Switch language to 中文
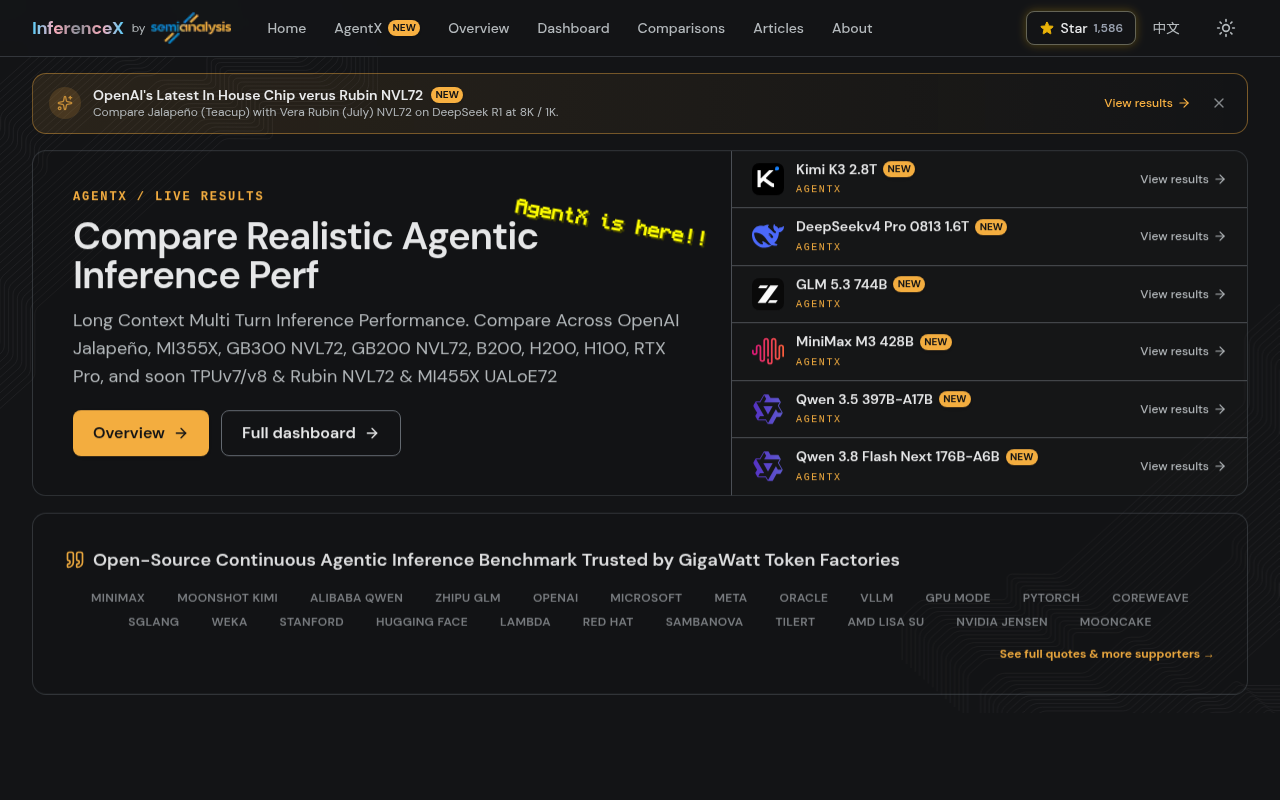1280x800 pixels. tap(1166, 28)
